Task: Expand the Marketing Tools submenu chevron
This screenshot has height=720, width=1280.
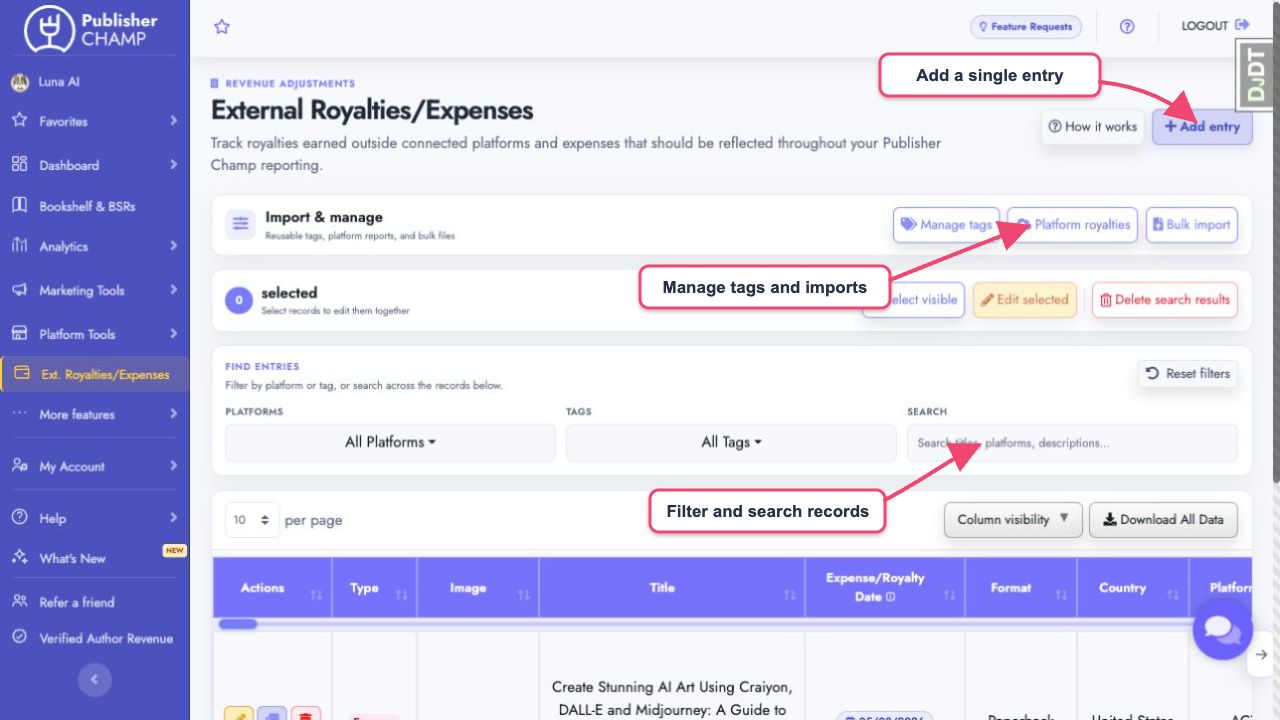Action: coord(174,290)
